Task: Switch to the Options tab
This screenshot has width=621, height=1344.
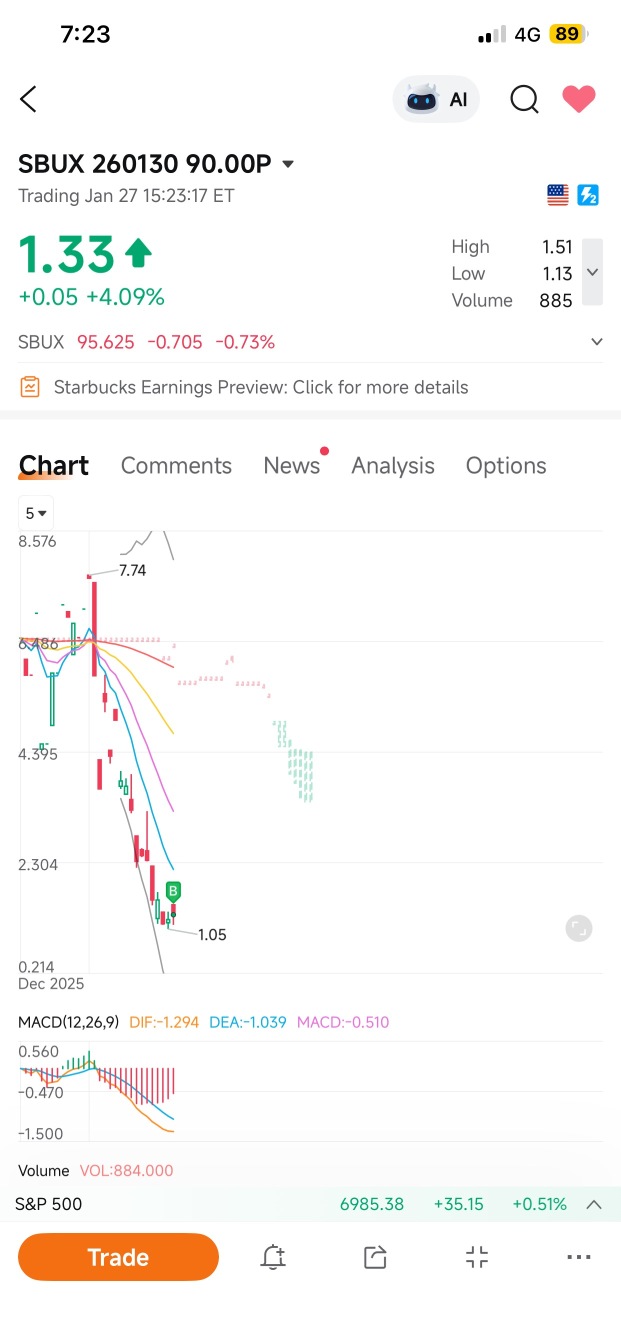Action: [x=505, y=465]
